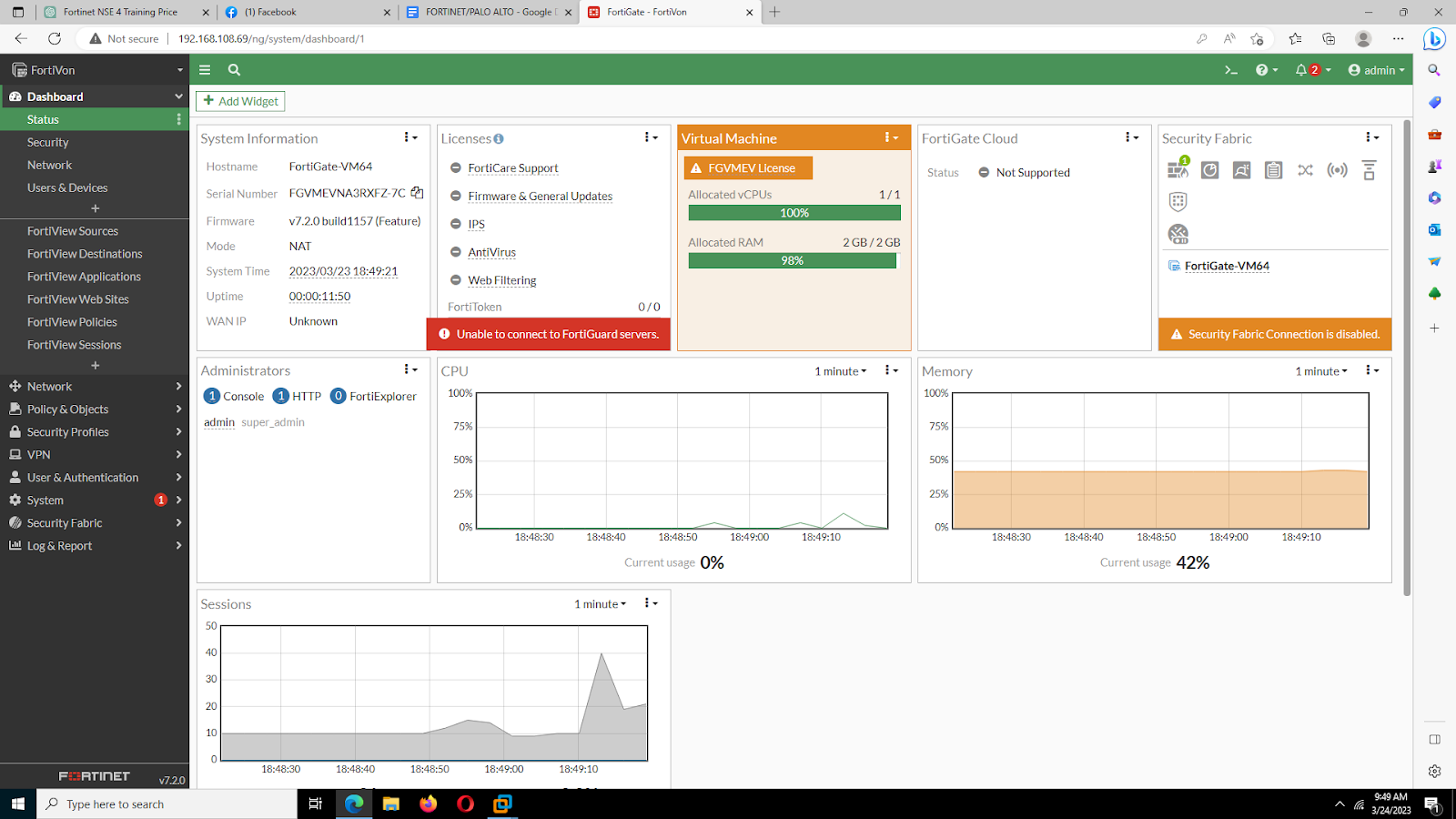Copy the serial number with clipboard icon
Screen dimensions: 1456x819
(417, 193)
